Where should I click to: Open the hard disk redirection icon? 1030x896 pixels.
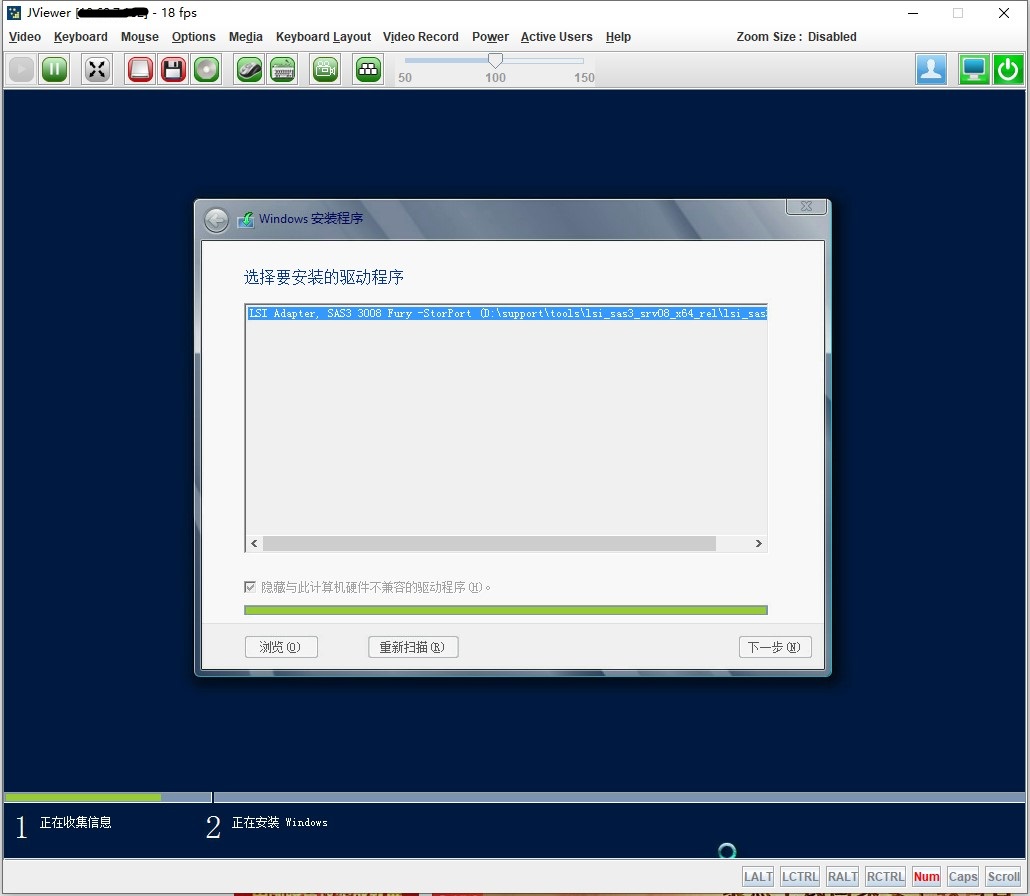[139, 70]
